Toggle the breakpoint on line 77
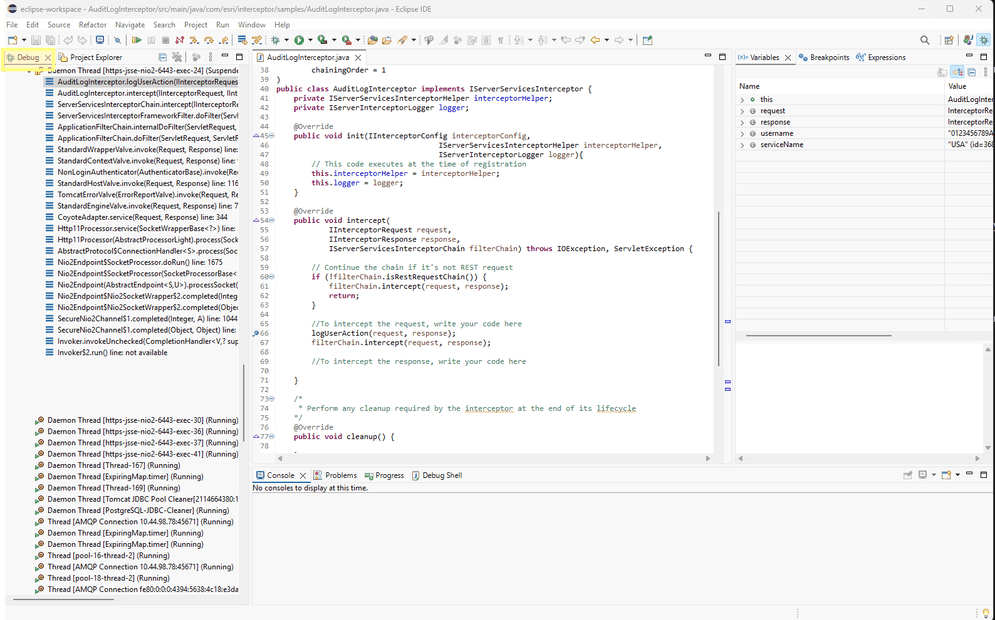 (258, 437)
